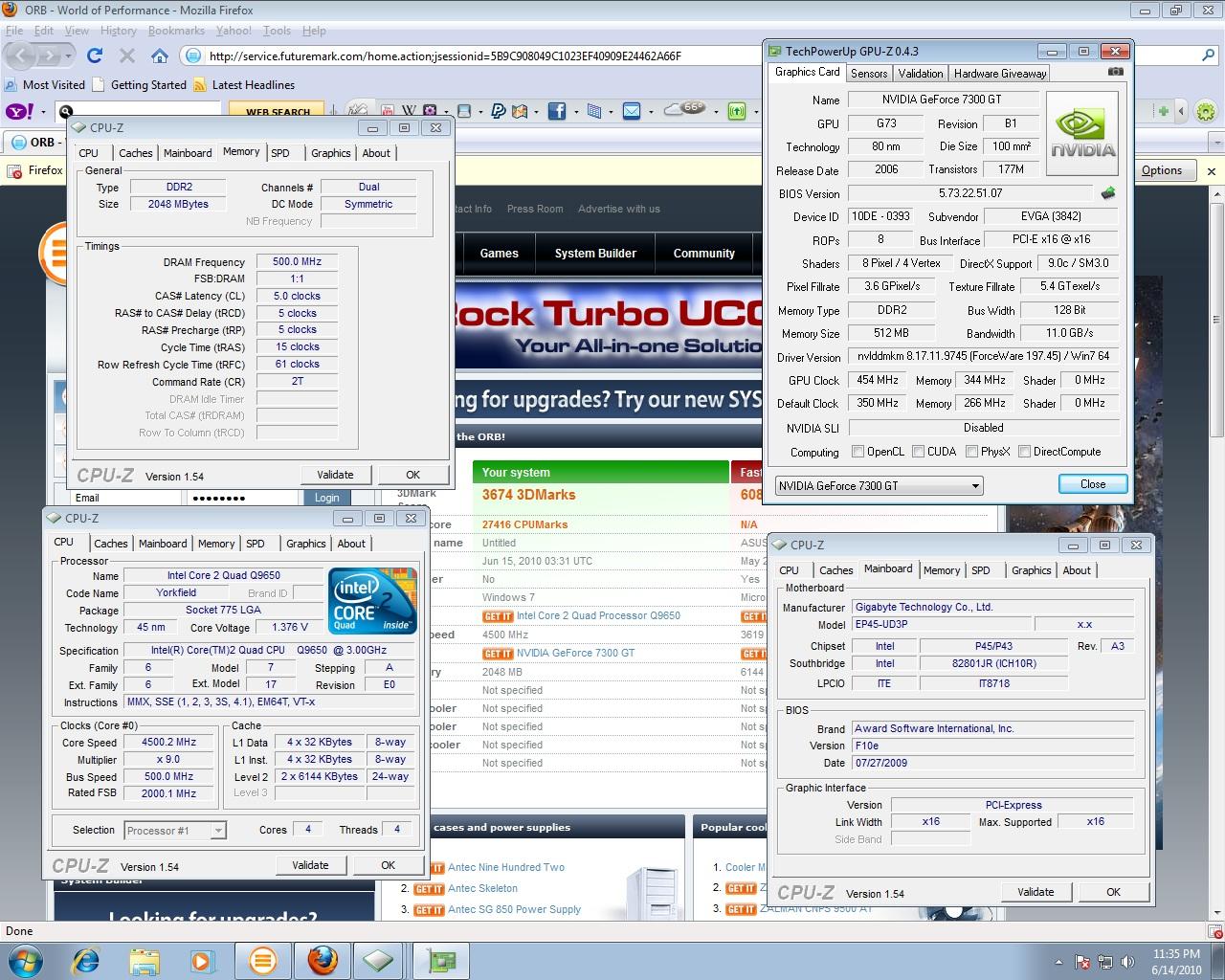The width and height of the screenshot is (1225, 980).
Task: Enable CUDA checkbox in GPU-Z
Action: click(919, 452)
